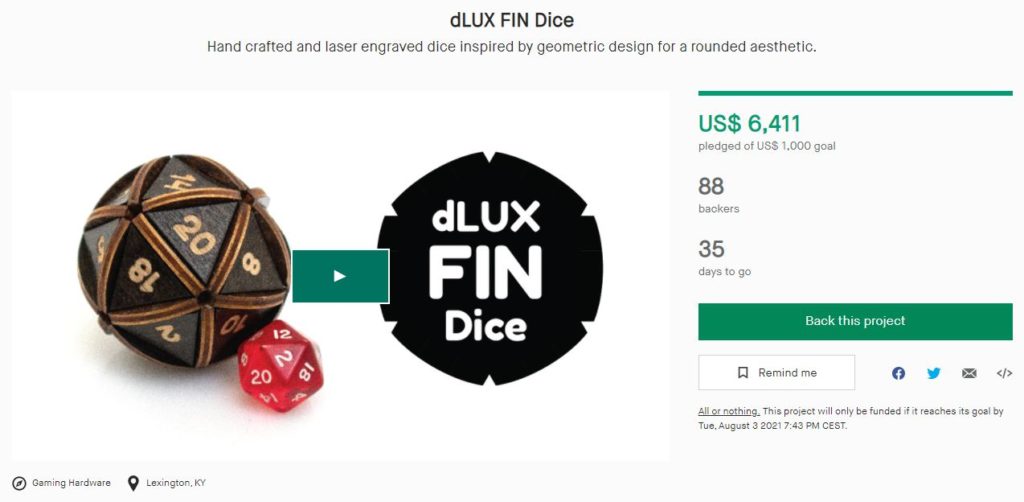Share the project on Facebook
1024x502 pixels.
click(x=899, y=373)
